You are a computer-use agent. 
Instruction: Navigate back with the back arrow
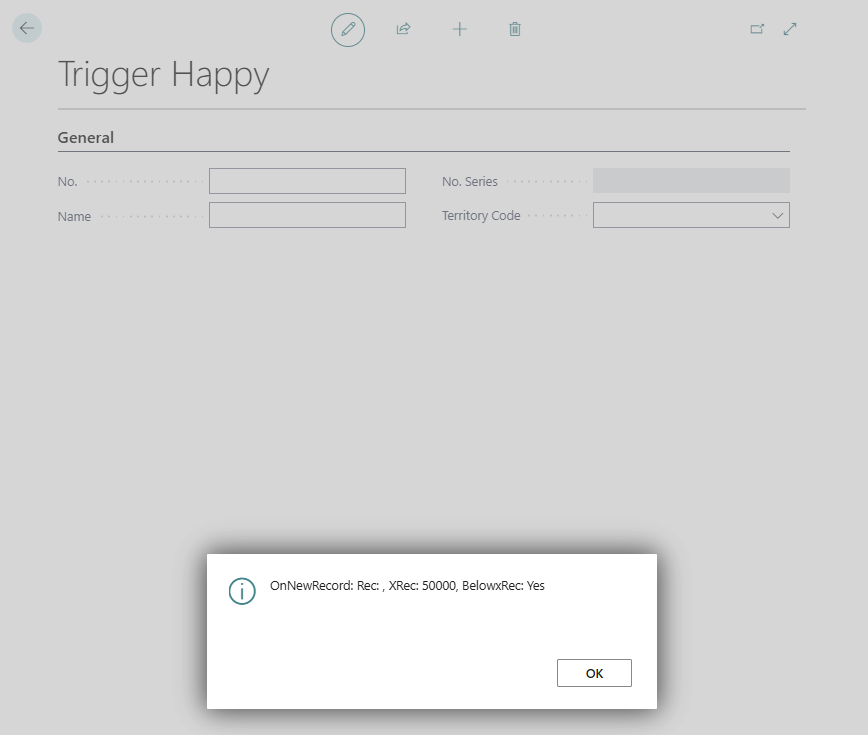[26, 27]
